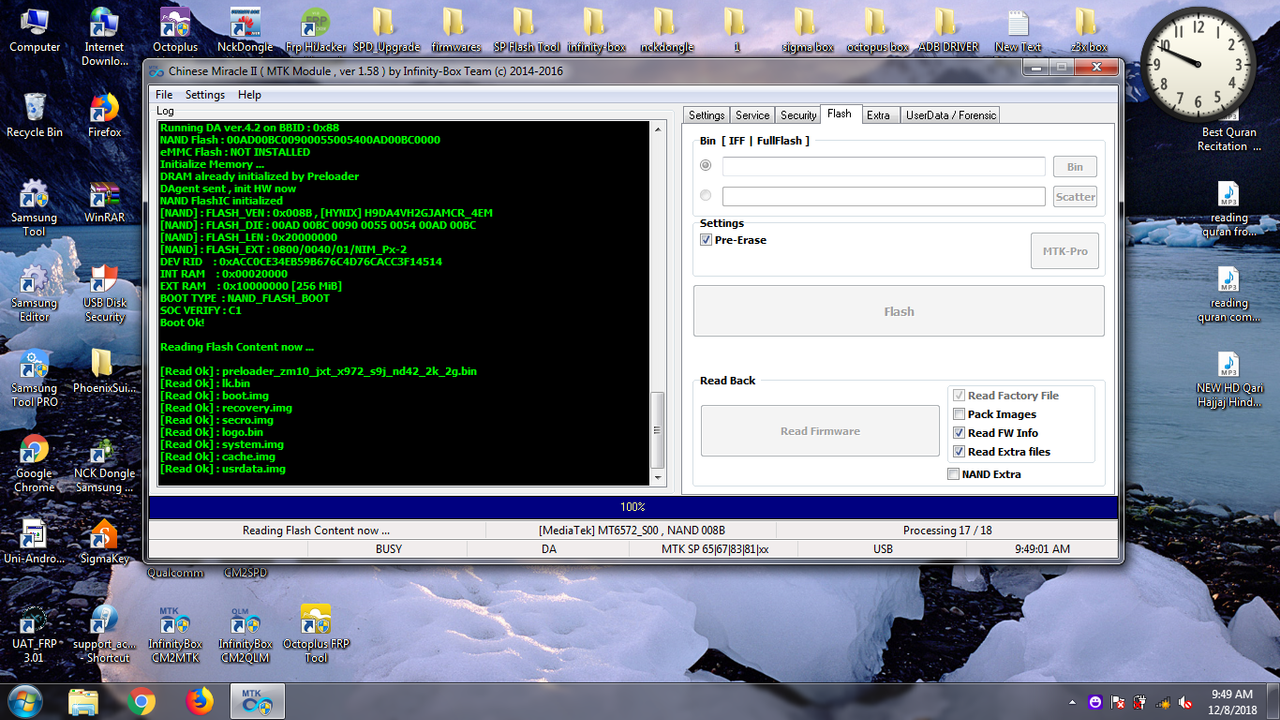Switch to the Settings tab
Viewport: 1280px width, 720px height.
tap(706, 115)
